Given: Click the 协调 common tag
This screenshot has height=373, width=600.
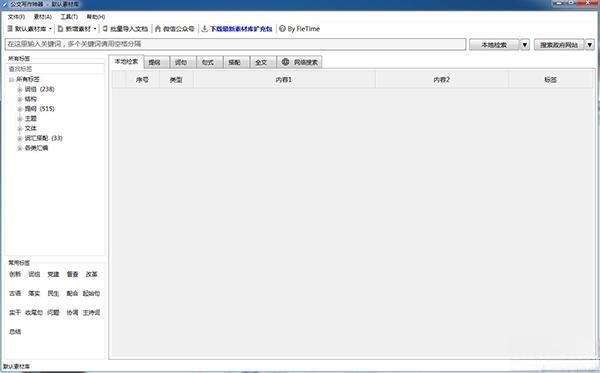Looking at the screenshot, I should click(x=72, y=313).
